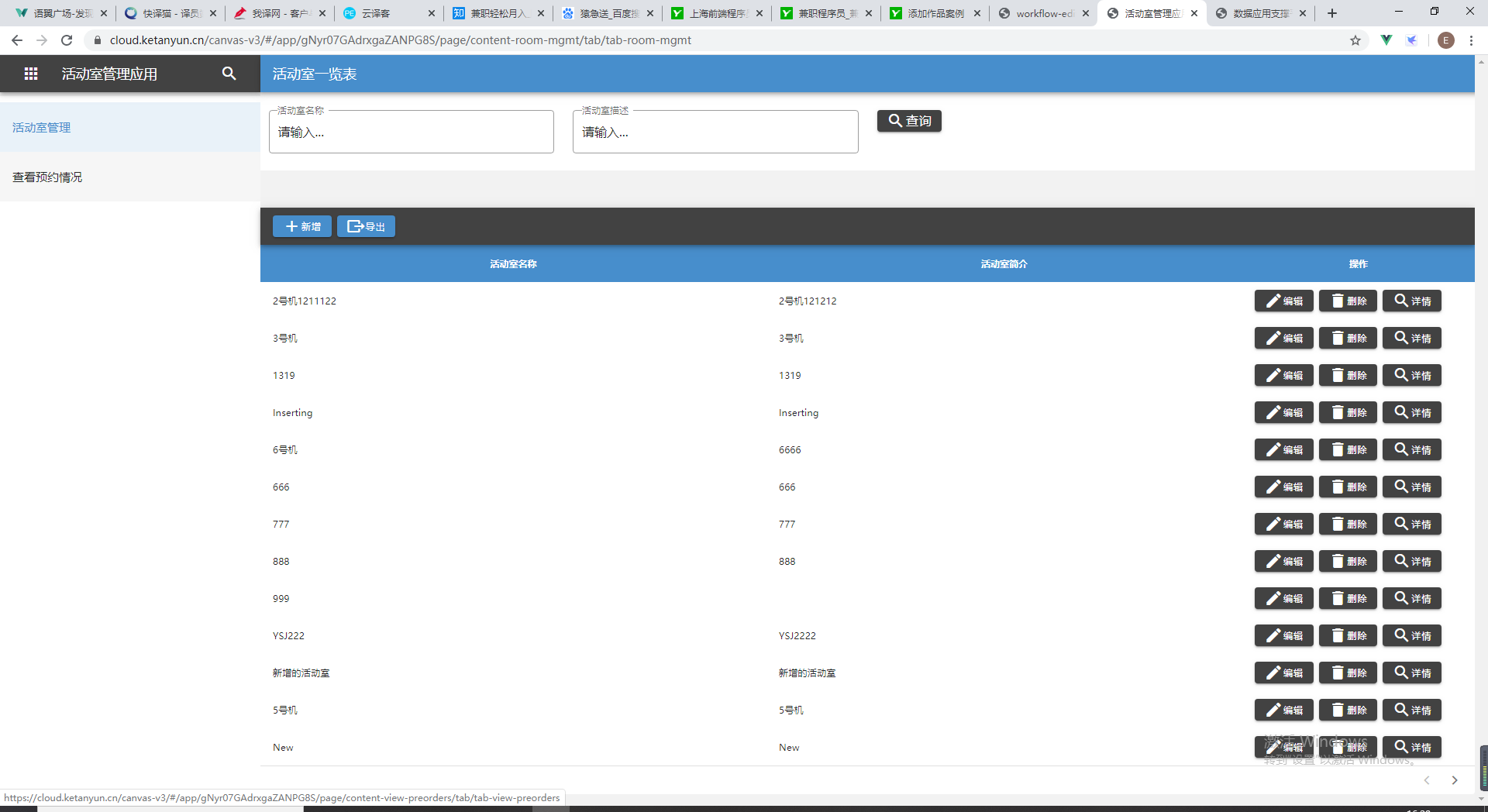The height and width of the screenshot is (812, 1488).
Task: Delete the 999 row
Action: coord(1348,598)
